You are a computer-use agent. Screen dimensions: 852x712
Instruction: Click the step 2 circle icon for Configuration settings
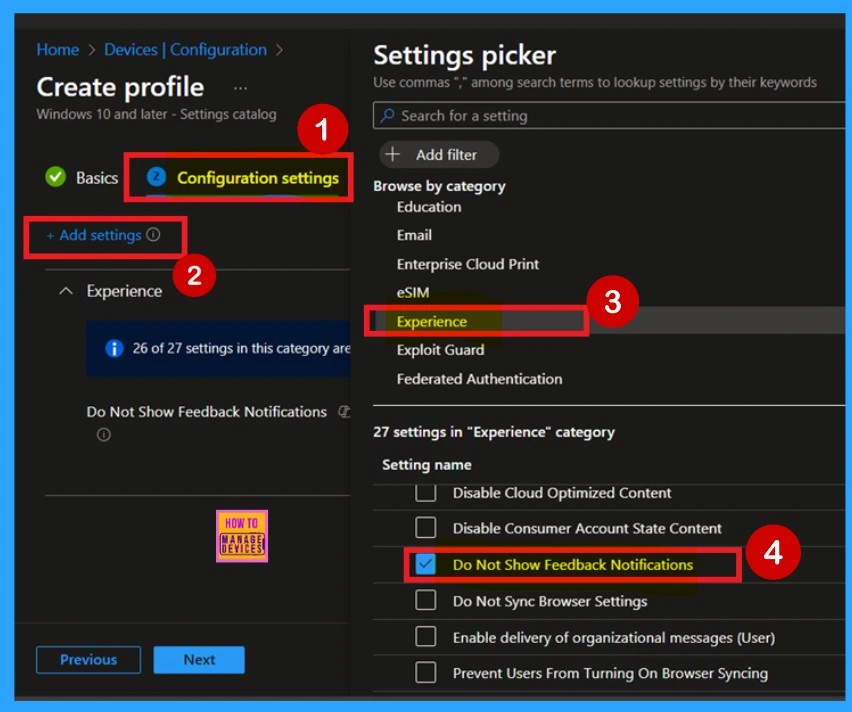[156, 177]
